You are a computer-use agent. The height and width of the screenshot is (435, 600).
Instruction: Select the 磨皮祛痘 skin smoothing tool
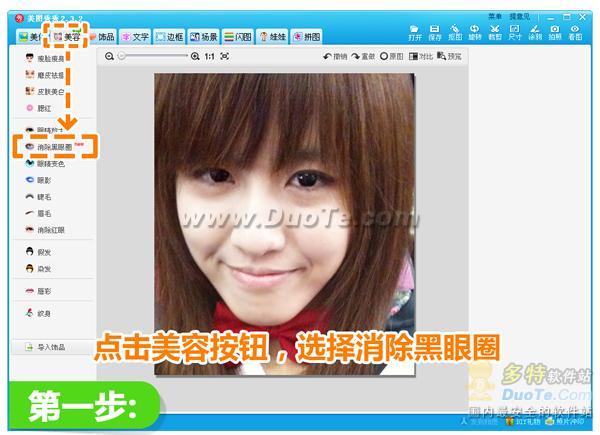45,75
